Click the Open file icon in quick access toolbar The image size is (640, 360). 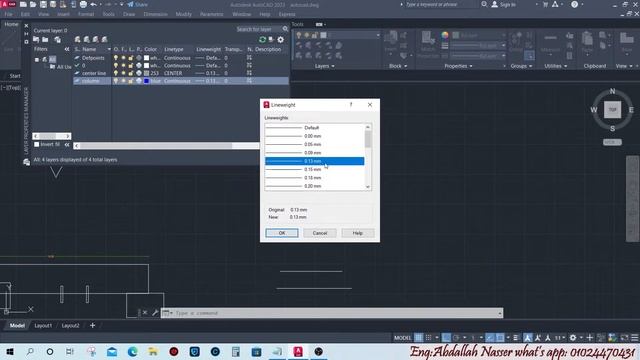[x=33, y=4]
